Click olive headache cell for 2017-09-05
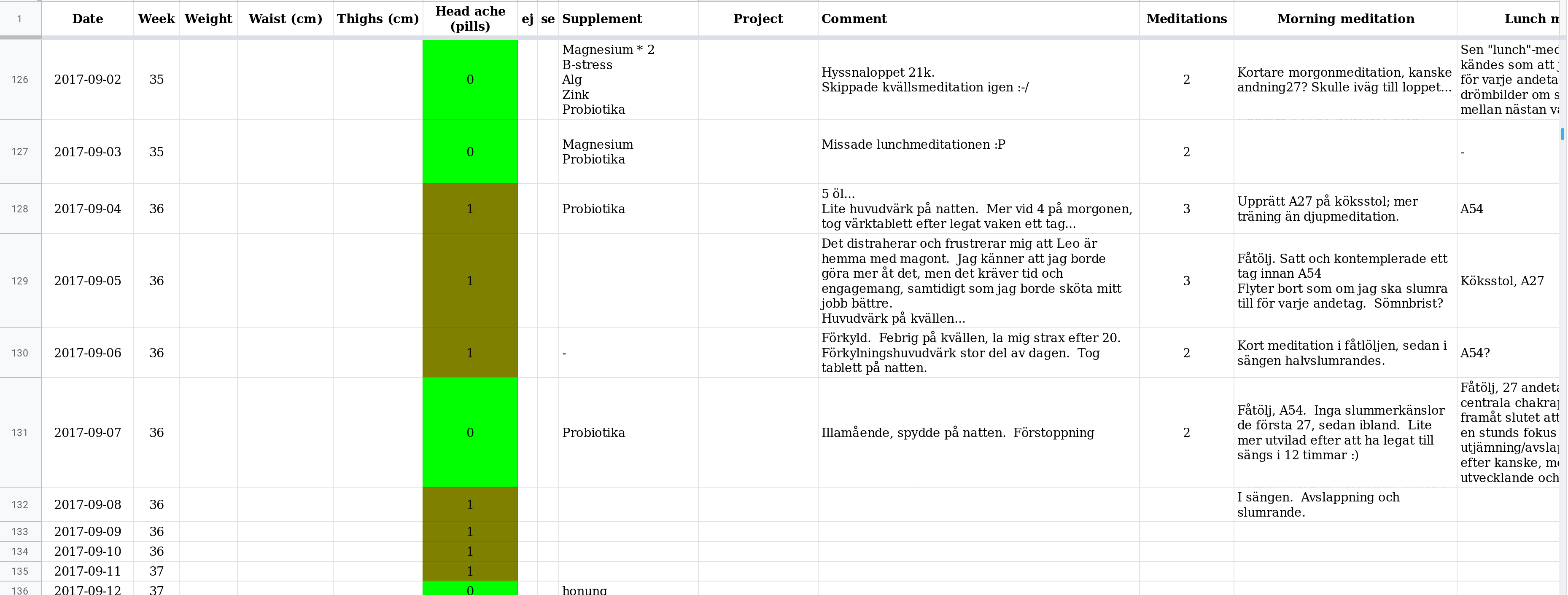The width and height of the screenshot is (1568, 595). click(x=470, y=281)
